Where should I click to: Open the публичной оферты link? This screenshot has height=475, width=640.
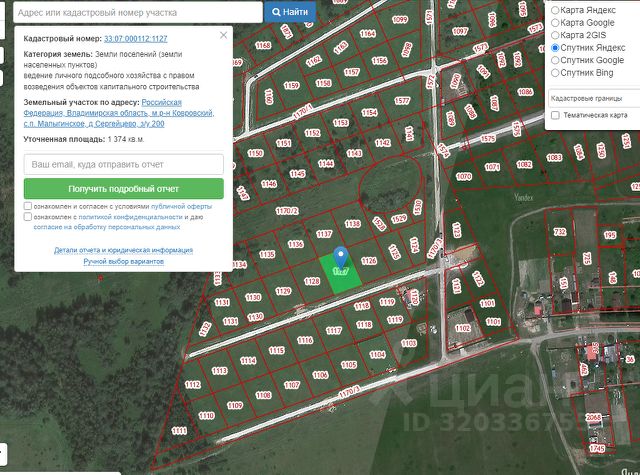181,206
